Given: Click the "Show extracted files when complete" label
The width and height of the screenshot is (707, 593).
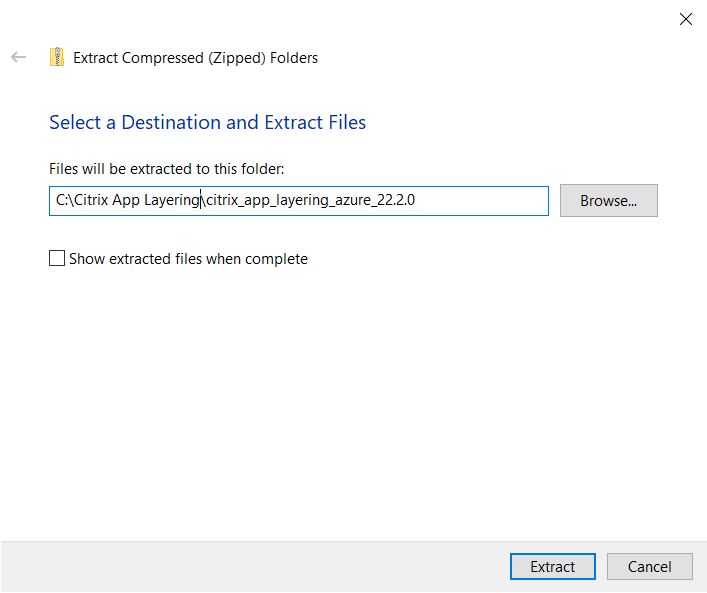Looking at the screenshot, I should (188, 259).
